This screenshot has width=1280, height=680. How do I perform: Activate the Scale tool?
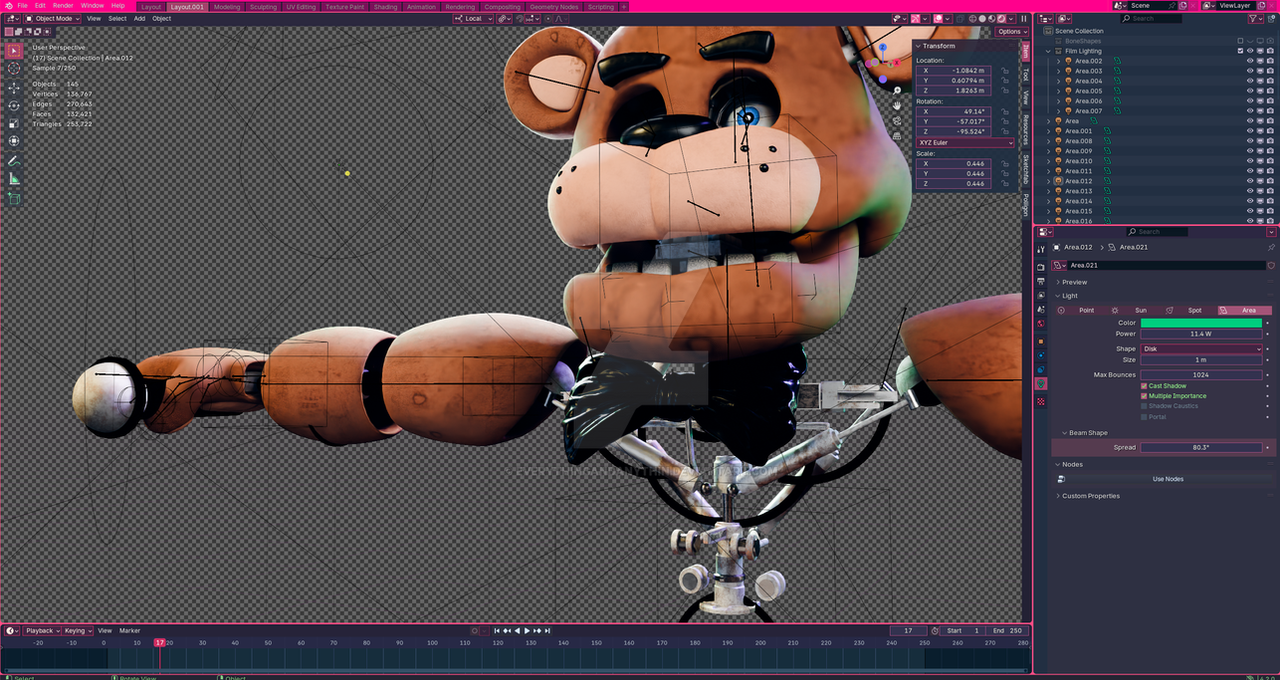(x=14, y=123)
